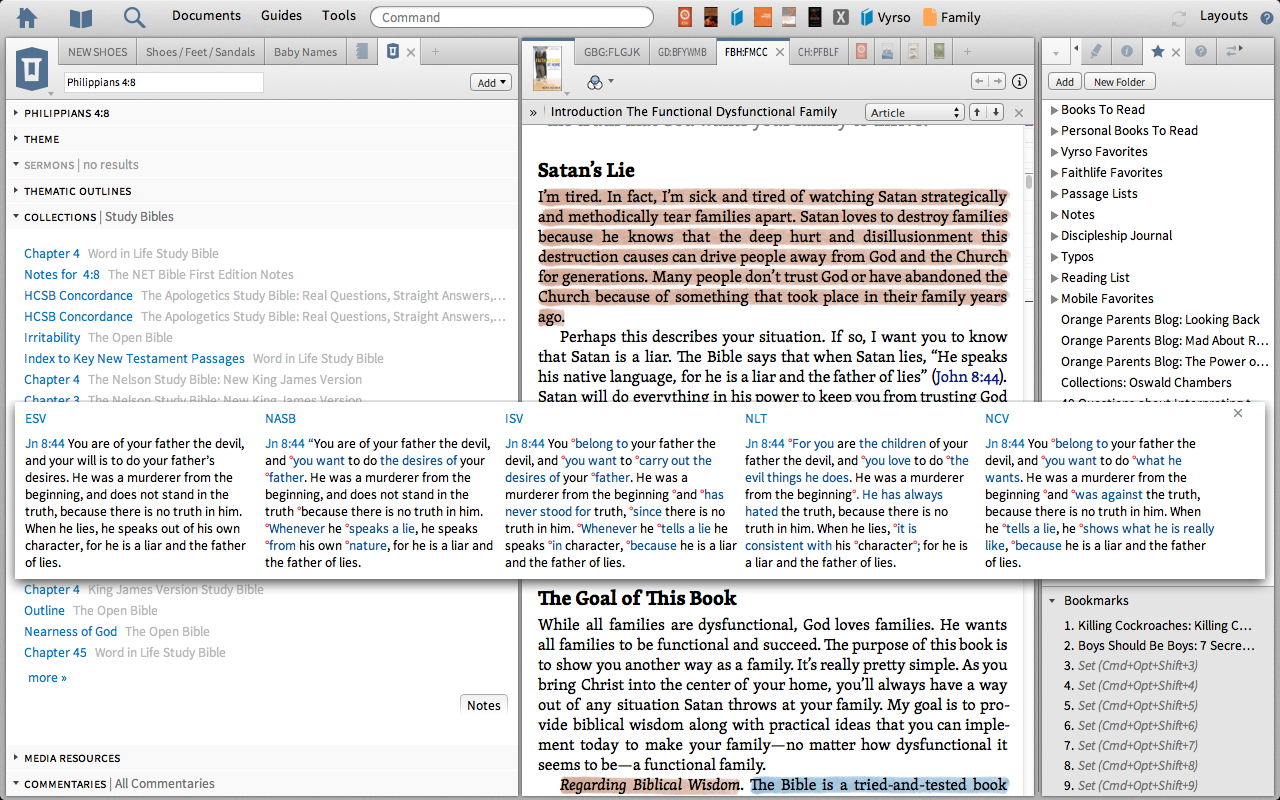The image size is (1280, 800).
Task: Switch to the Help tab in the right panel
Action: pyautogui.click(x=1201, y=51)
